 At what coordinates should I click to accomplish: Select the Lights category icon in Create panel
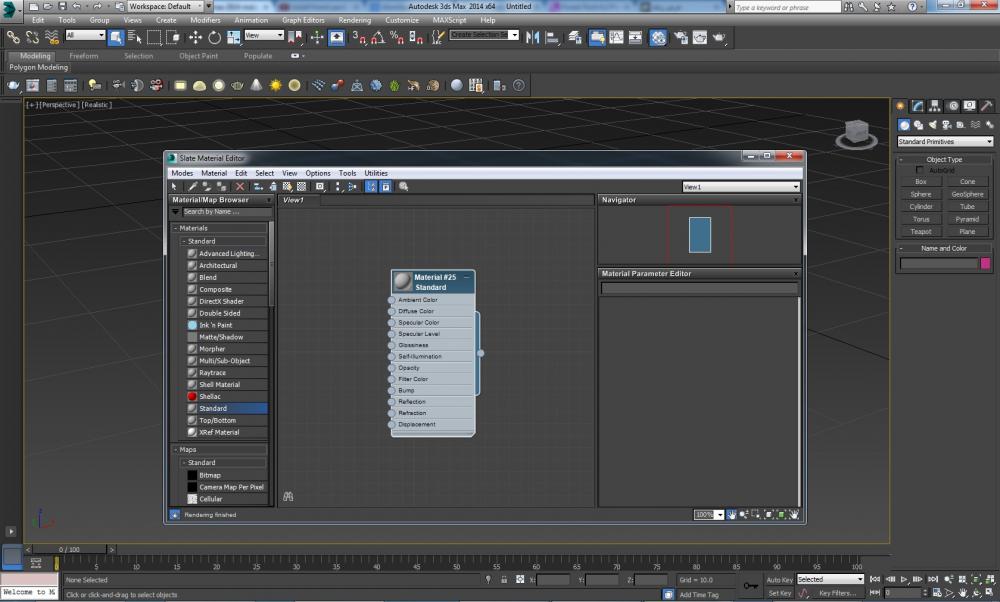933,125
